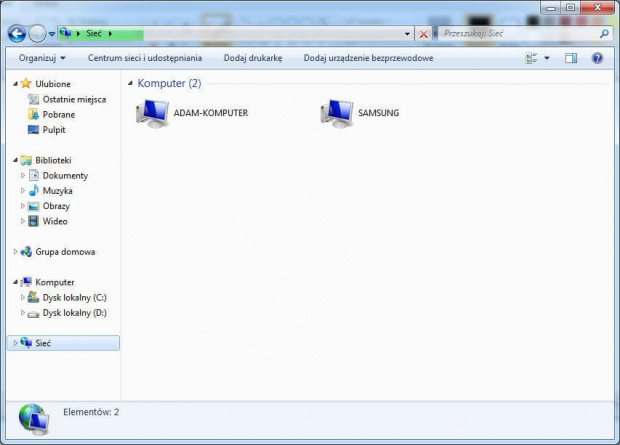Click the help question mark icon

[x=597, y=58]
